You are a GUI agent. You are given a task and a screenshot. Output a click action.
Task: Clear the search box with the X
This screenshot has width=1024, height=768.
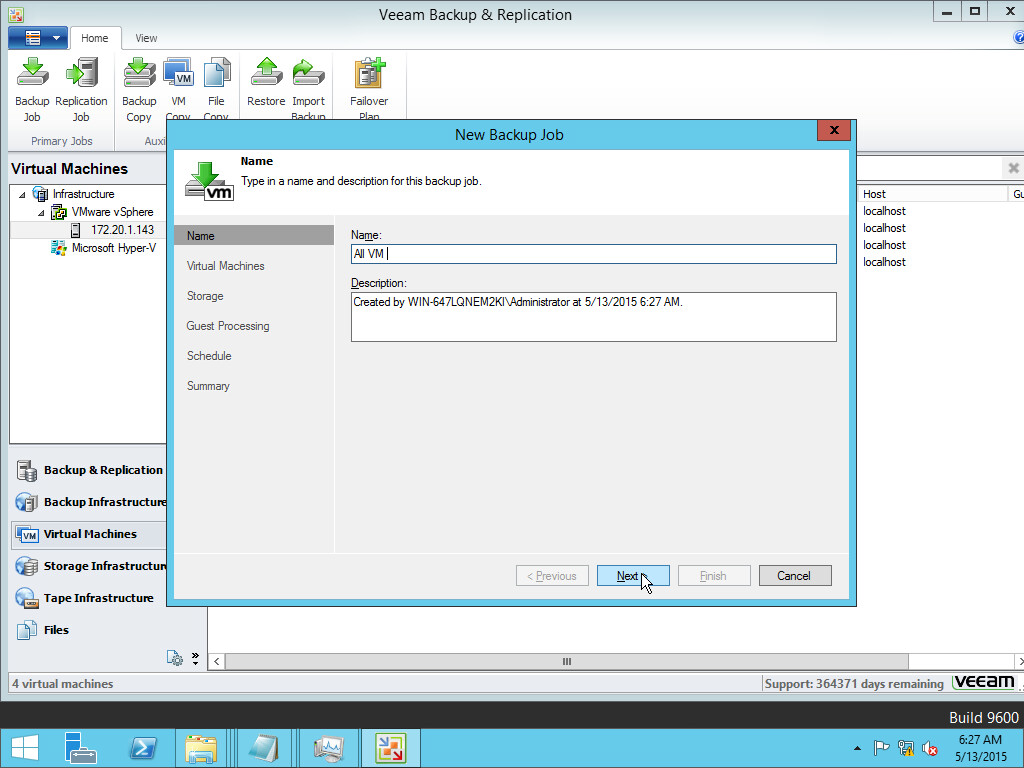click(x=1013, y=168)
